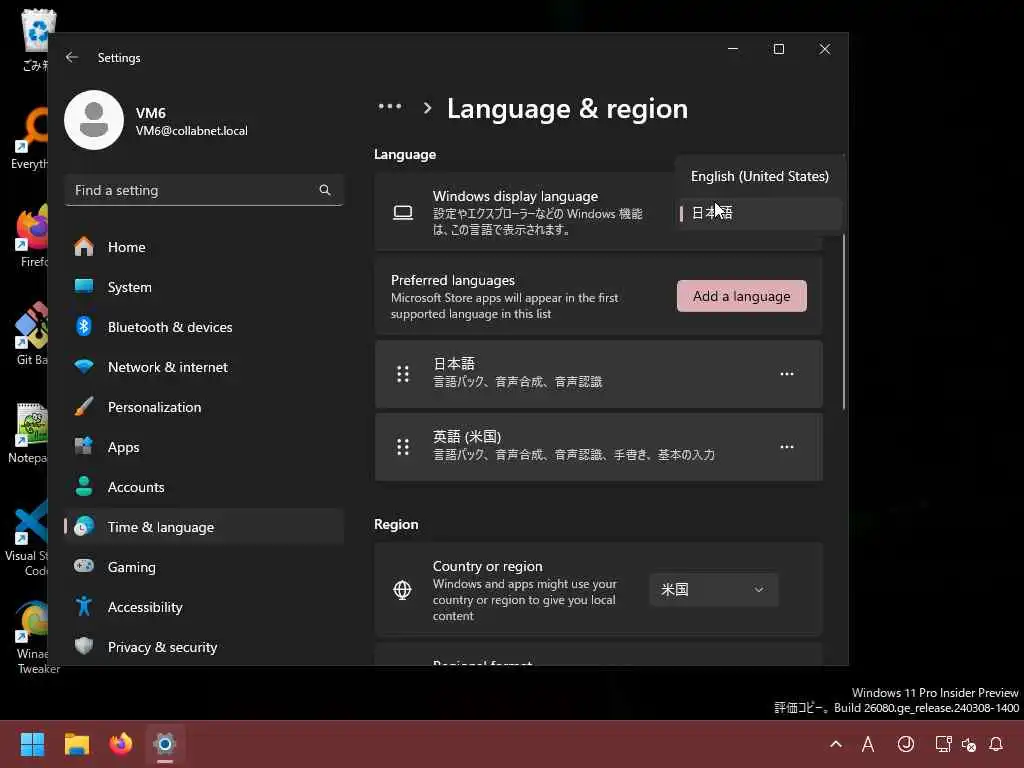
Task: Expand breadcrumb ellipsis menu
Action: point(390,107)
